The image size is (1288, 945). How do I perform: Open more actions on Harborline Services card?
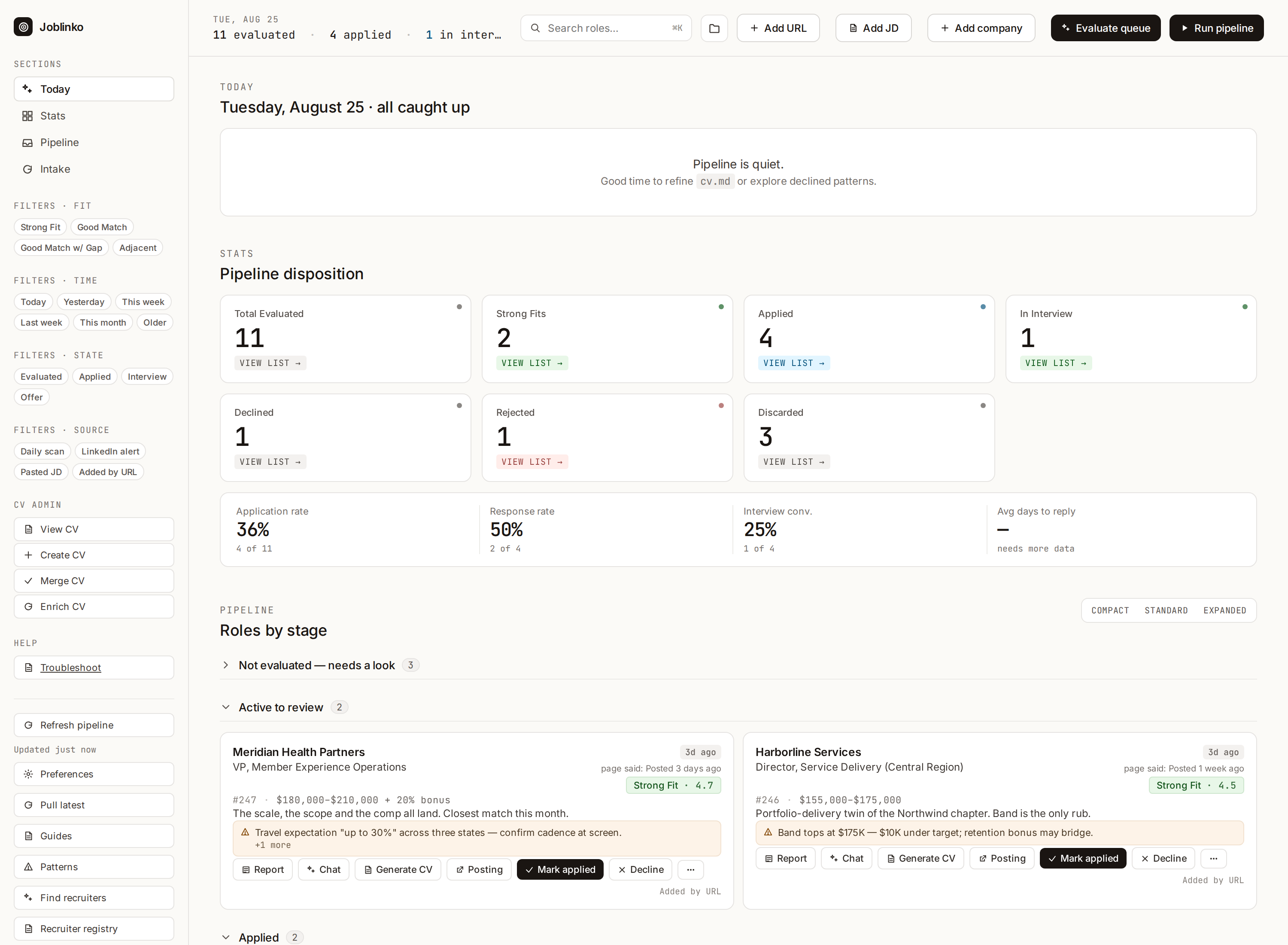coord(1214,858)
